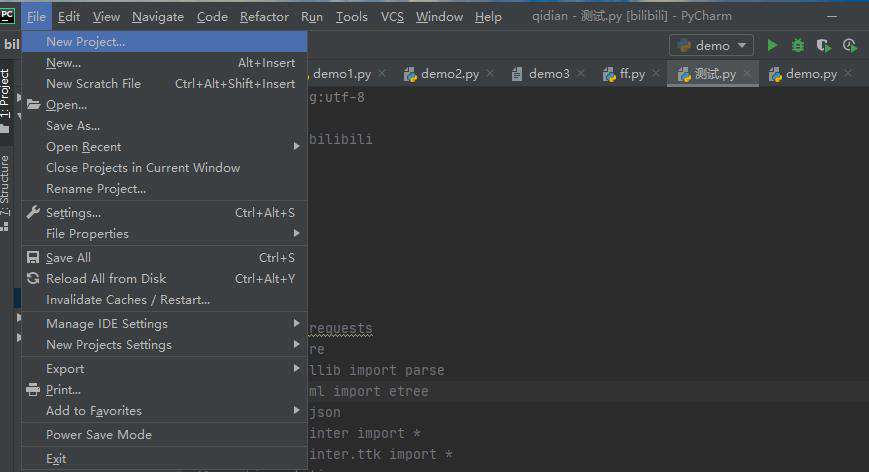Expand the Export submenu
This screenshot has width=869, height=472.
click(x=165, y=368)
